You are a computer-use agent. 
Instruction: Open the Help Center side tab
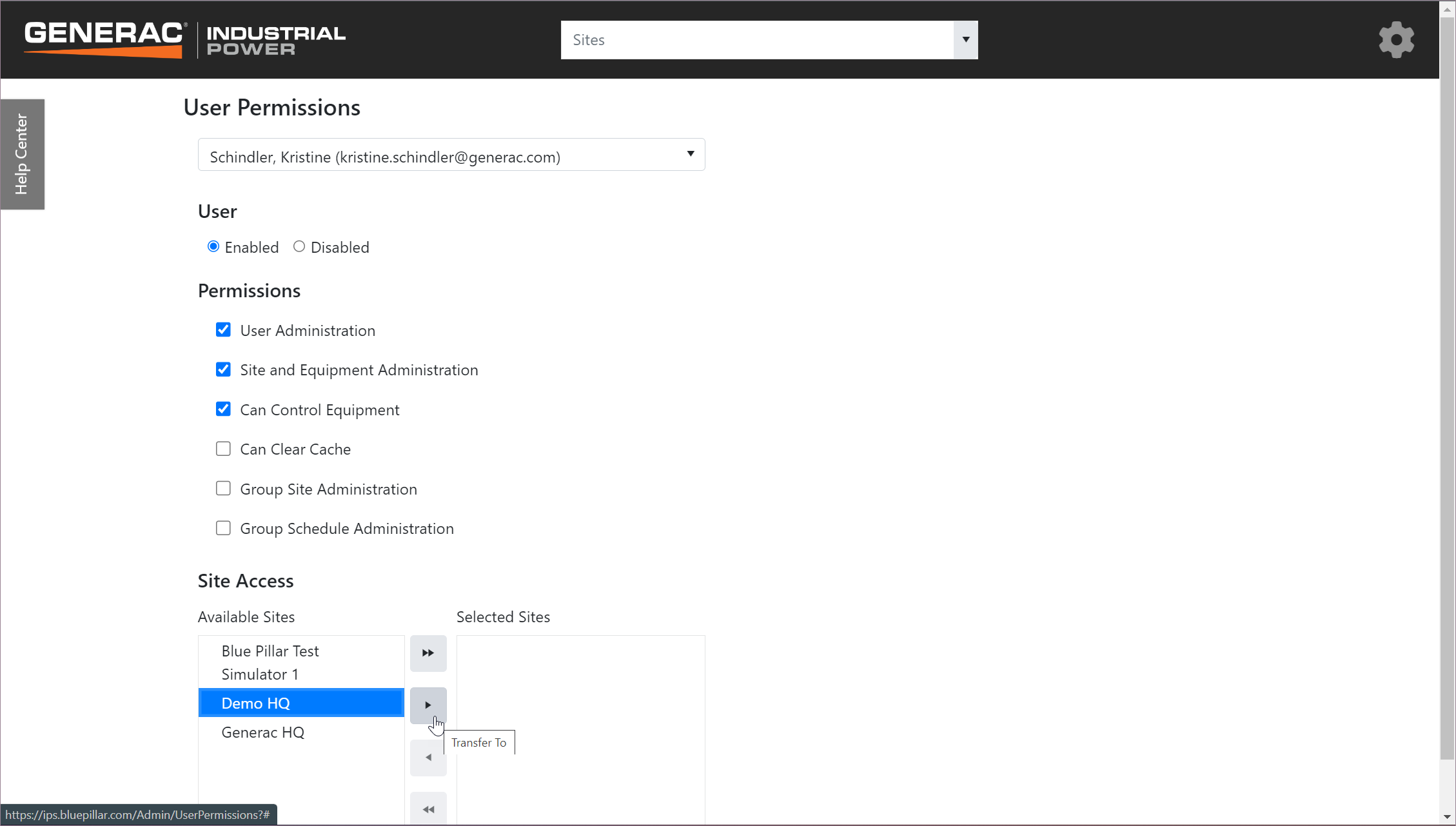pos(22,154)
